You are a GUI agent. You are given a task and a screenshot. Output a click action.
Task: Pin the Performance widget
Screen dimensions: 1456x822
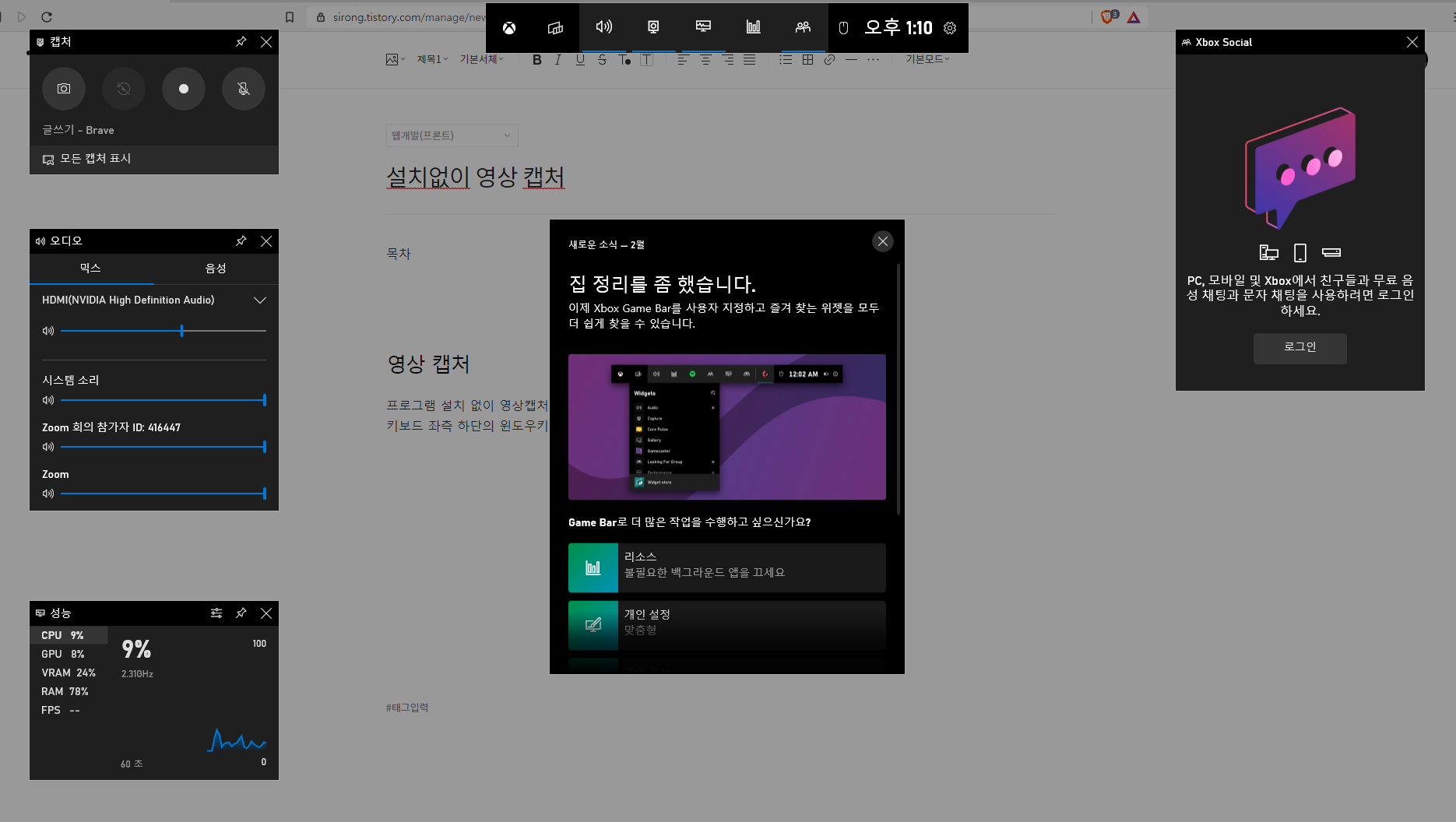tap(241, 613)
